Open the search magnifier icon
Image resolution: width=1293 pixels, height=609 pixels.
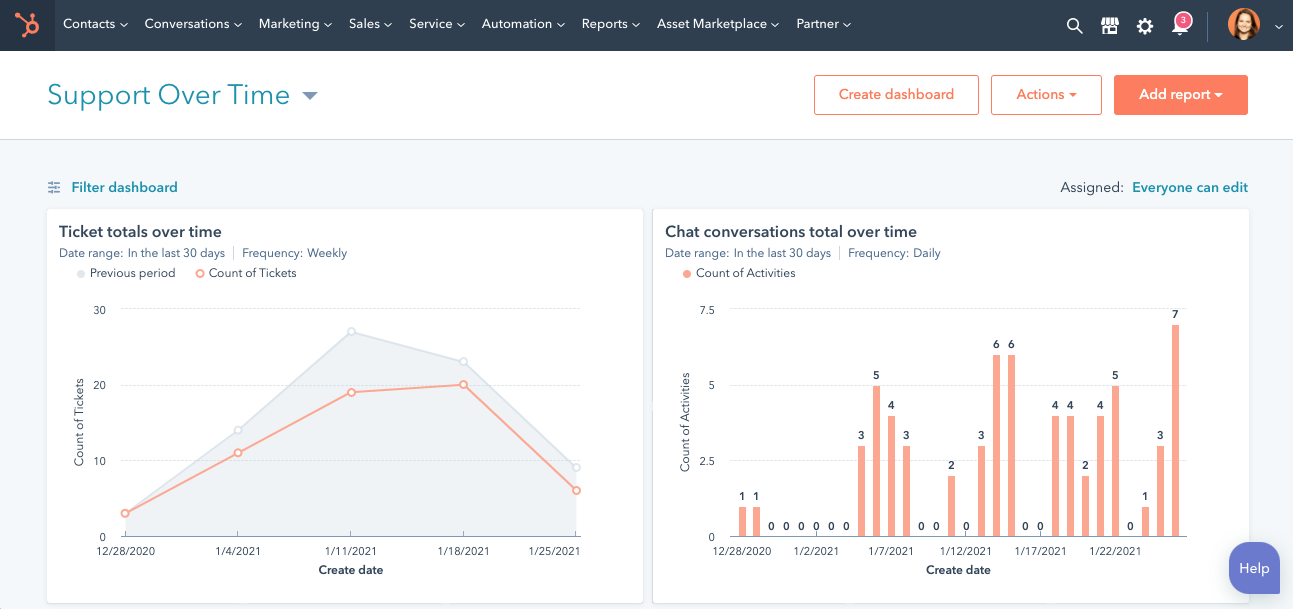point(1074,26)
